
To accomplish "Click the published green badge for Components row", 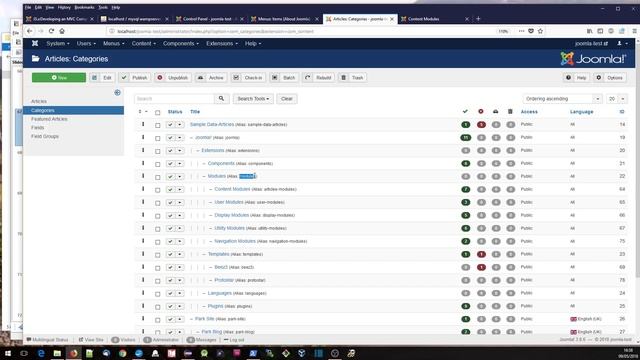I will pos(465,163).
